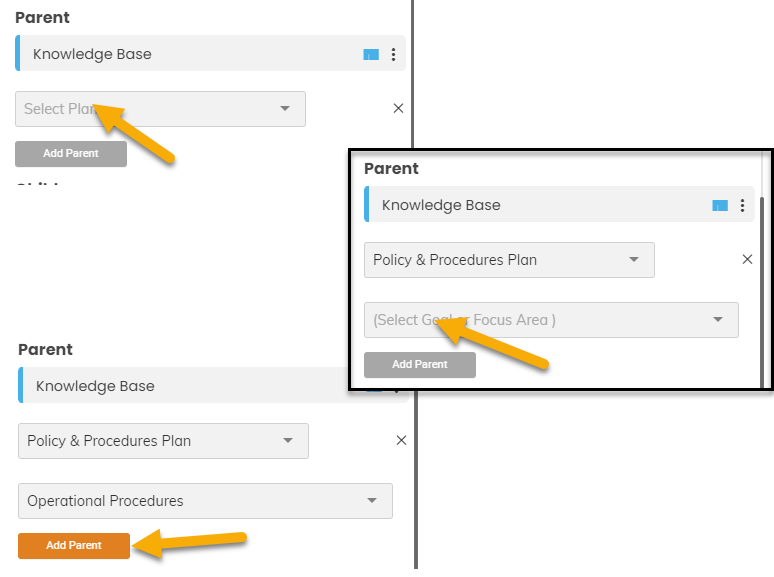Open the Select Plan dropdown
Viewport: 774px width, 577px height.
tap(160, 109)
